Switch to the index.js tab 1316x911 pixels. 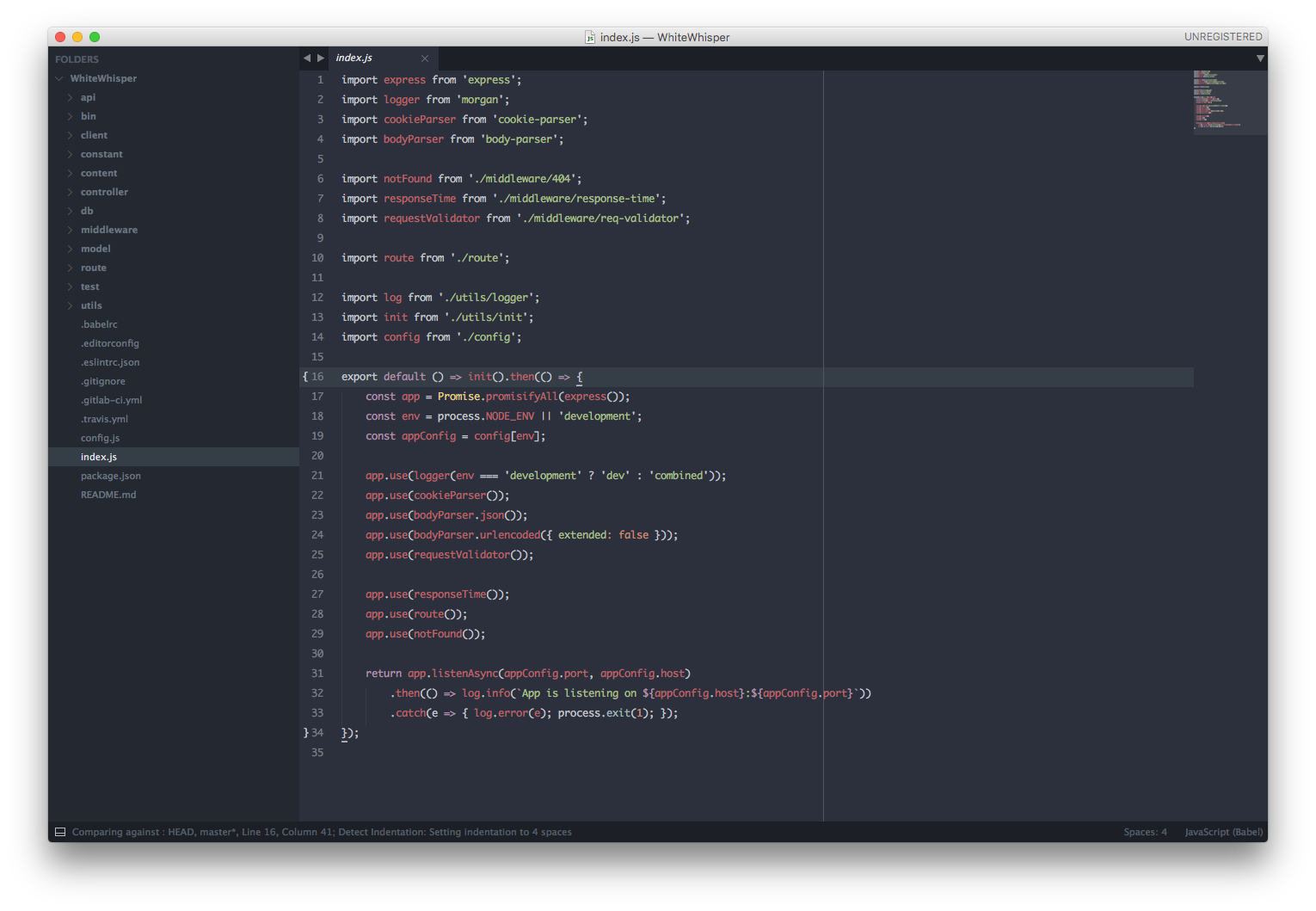click(354, 58)
